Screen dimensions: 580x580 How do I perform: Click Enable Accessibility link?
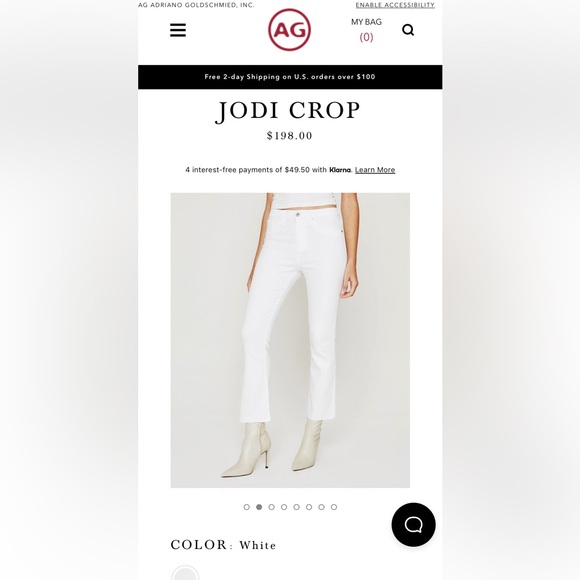click(x=395, y=5)
